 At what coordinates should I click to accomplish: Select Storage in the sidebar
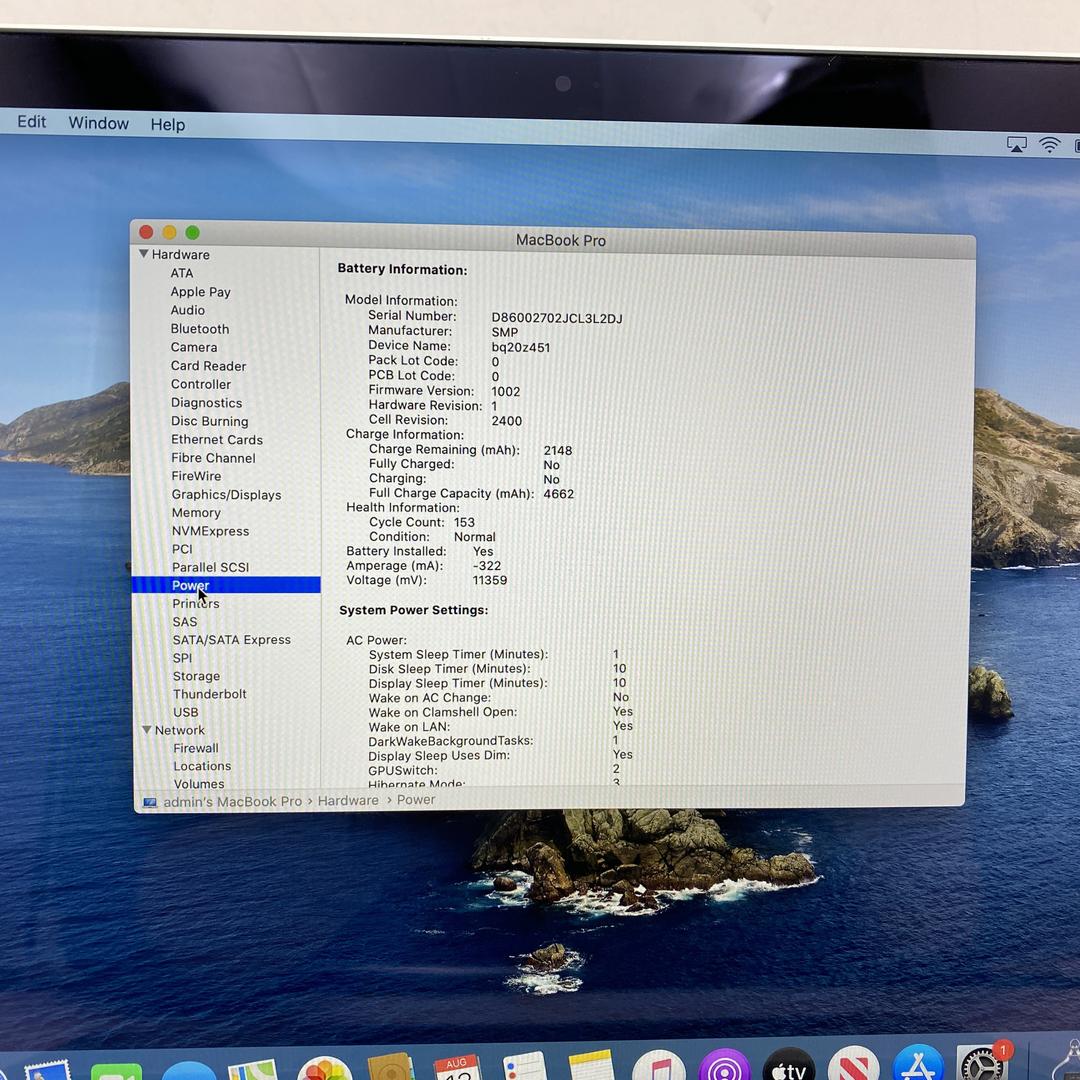(196, 676)
